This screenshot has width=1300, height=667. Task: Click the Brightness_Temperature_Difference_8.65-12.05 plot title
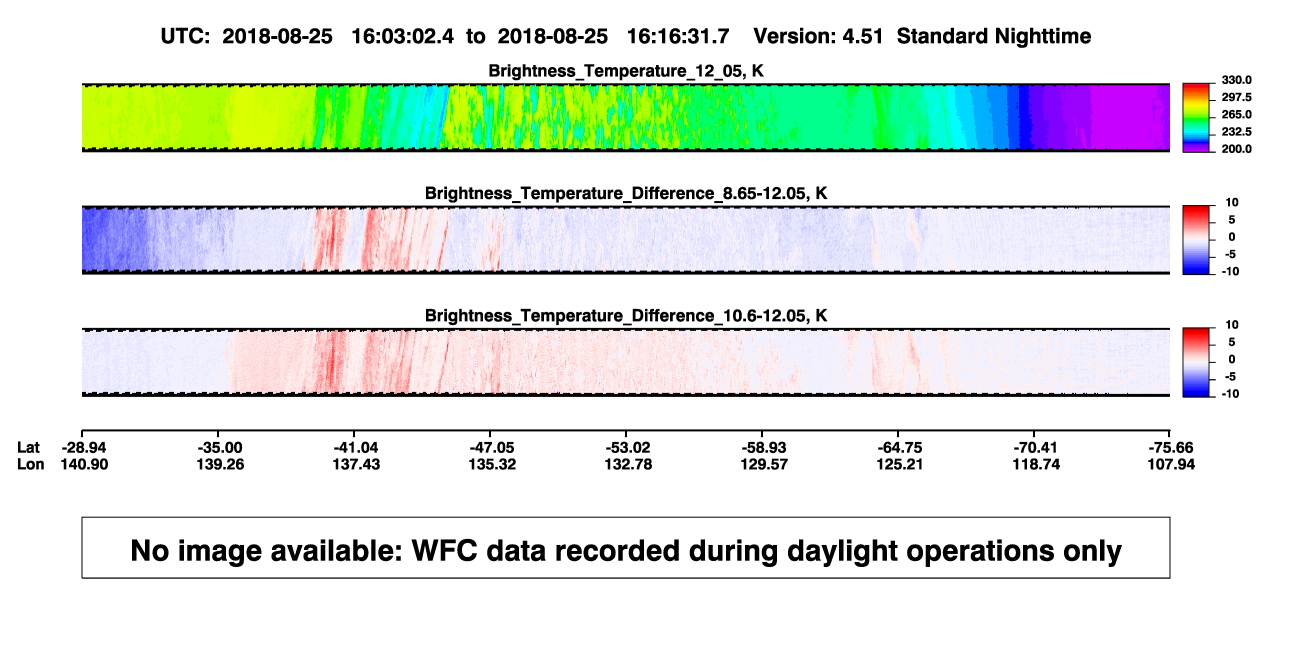(626, 193)
